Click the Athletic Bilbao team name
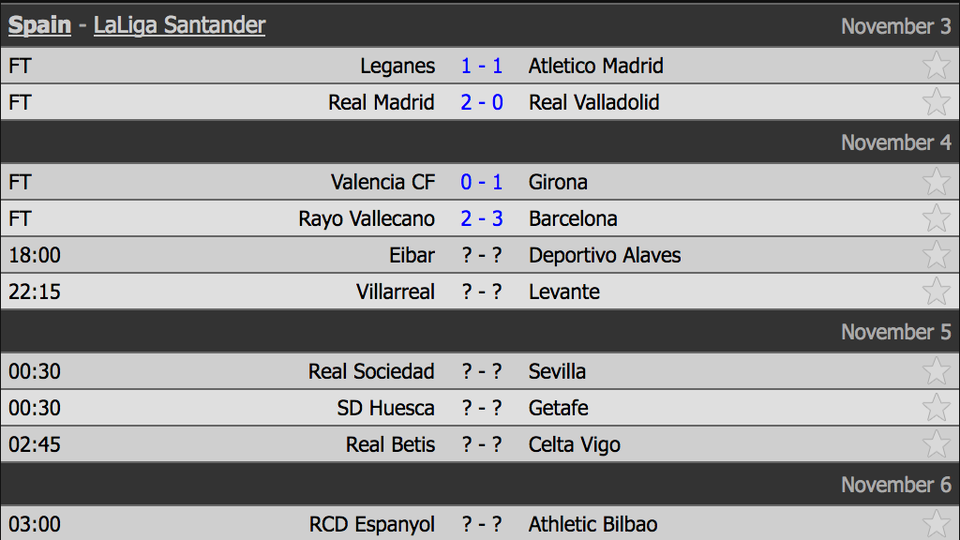Image resolution: width=960 pixels, height=540 pixels. pyautogui.click(x=593, y=525)
